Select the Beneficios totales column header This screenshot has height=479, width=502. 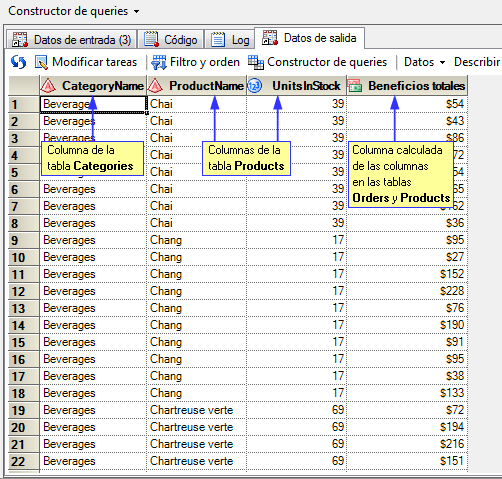[407, 86]
